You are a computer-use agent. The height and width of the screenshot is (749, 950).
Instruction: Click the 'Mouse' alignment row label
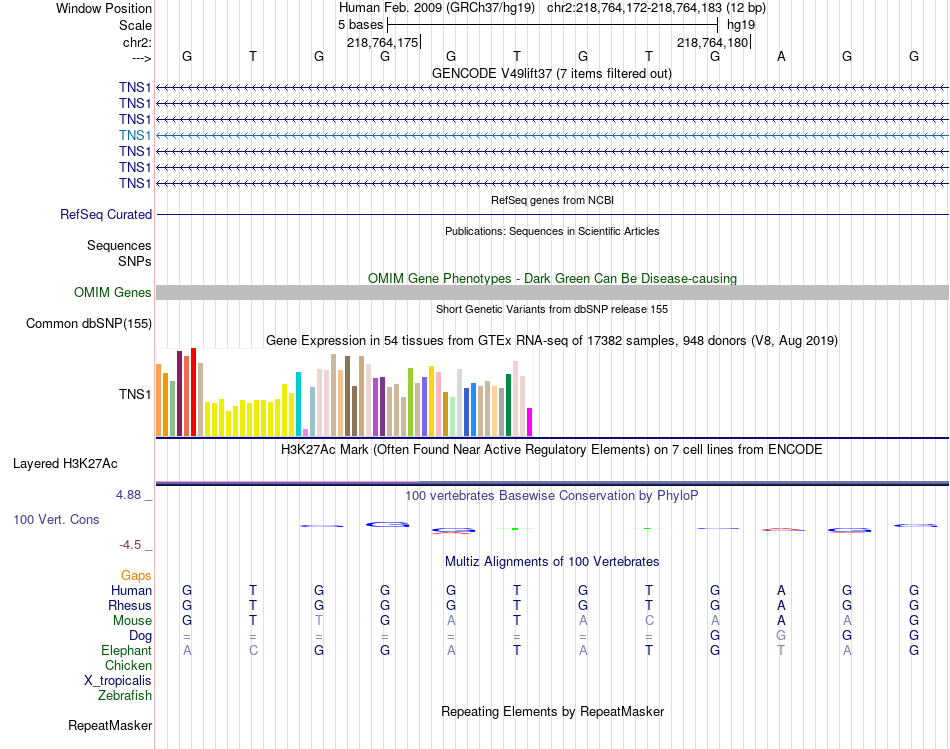pos(132,621)
